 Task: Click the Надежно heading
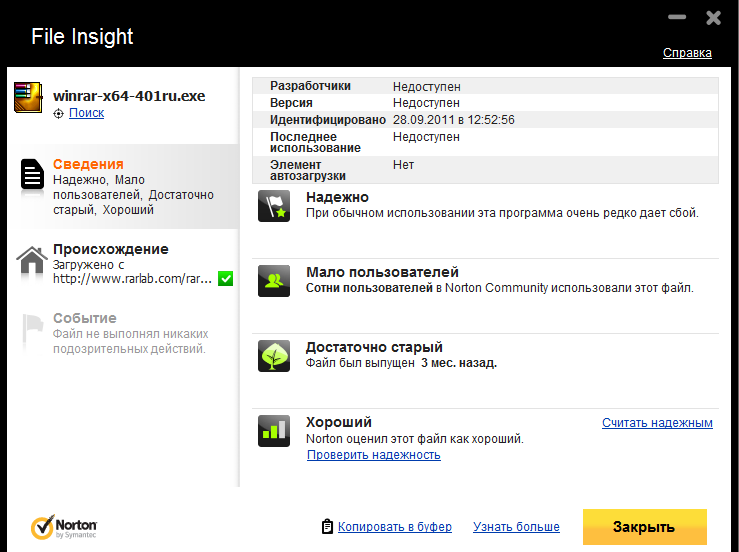pos(337,197)
